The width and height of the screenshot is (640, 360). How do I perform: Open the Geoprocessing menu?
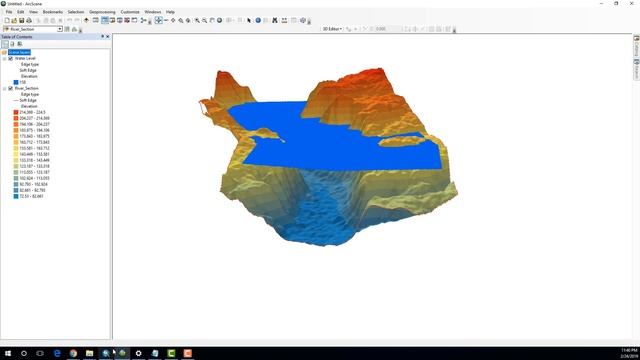coord(102,12)
